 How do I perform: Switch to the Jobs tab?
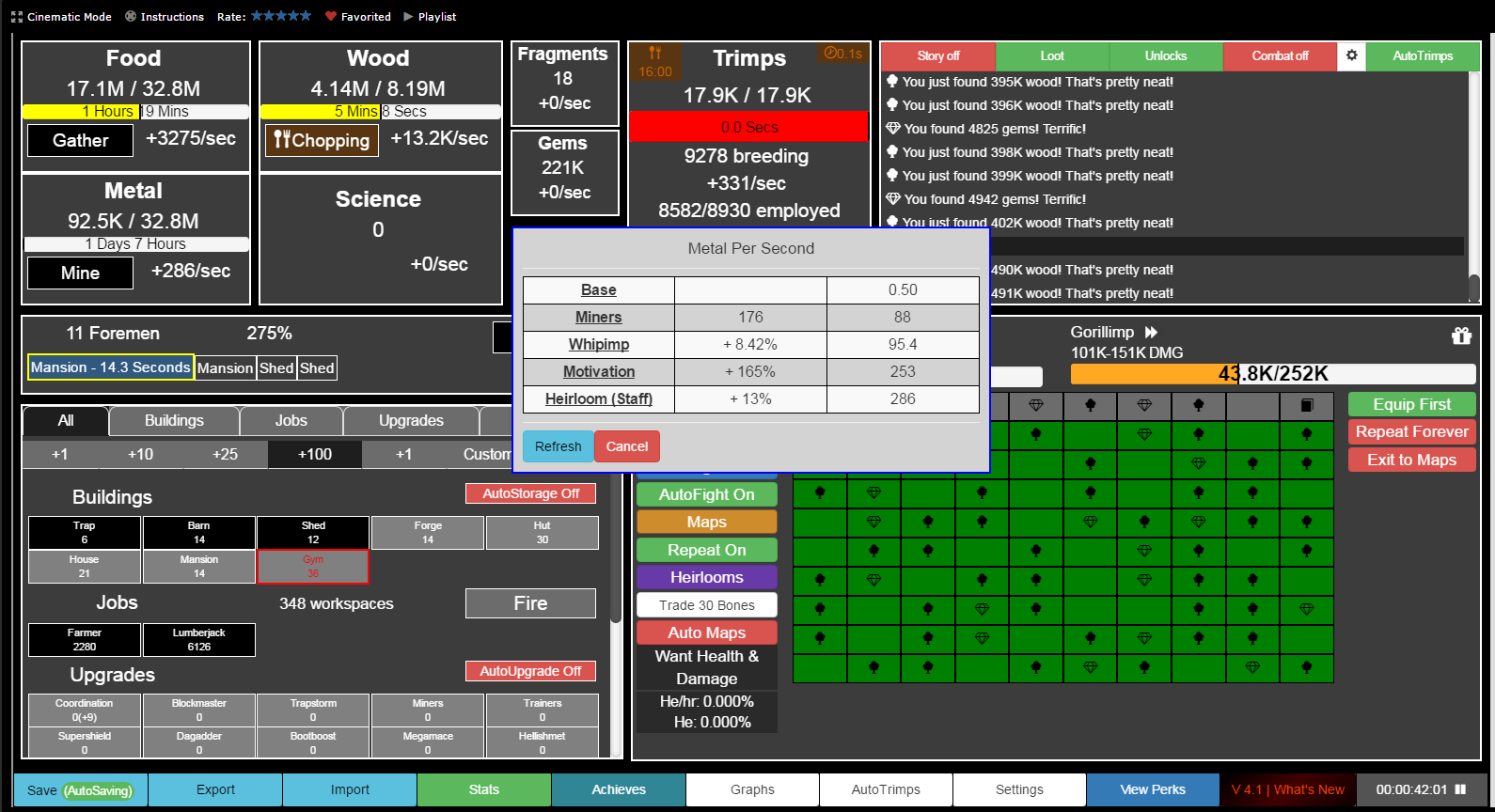point(291,421)
